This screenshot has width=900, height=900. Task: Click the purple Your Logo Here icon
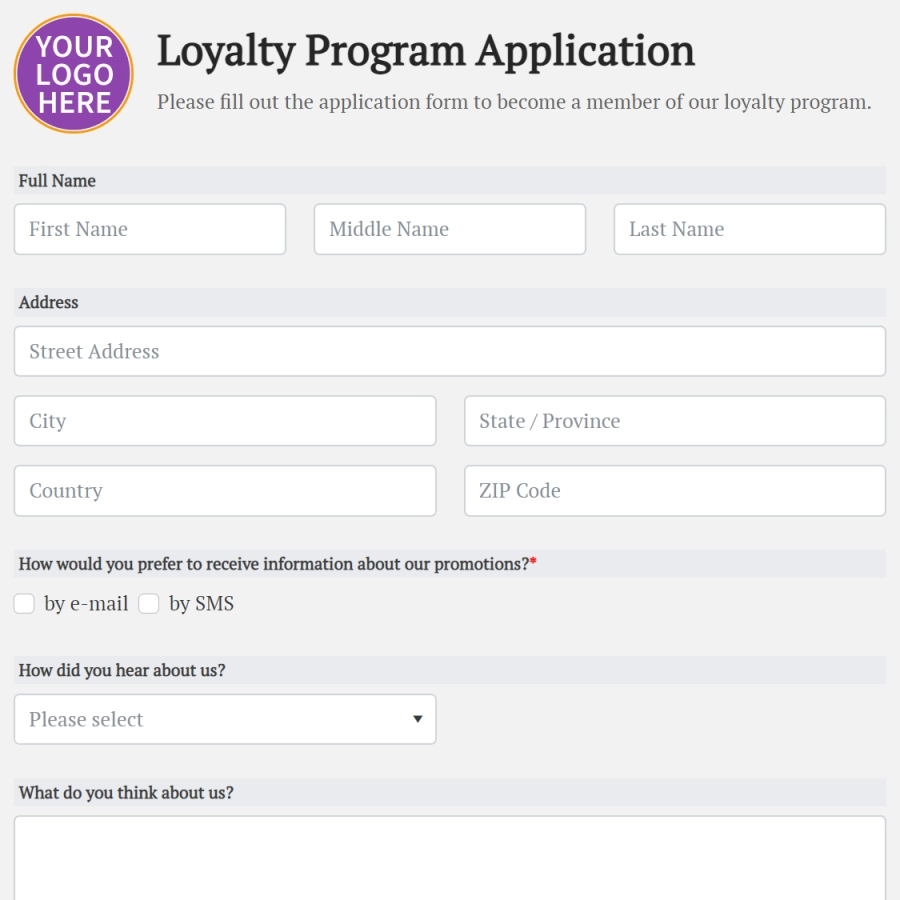tap(73, 73)
